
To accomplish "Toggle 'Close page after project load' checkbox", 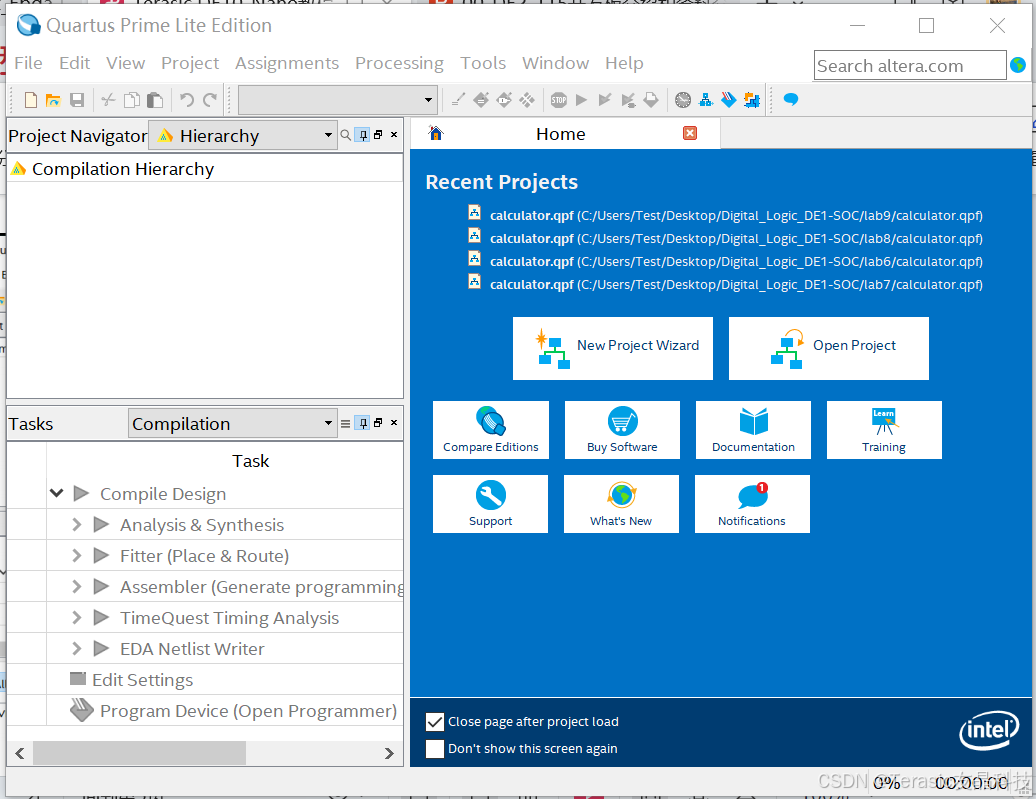I will click(435, 722).
